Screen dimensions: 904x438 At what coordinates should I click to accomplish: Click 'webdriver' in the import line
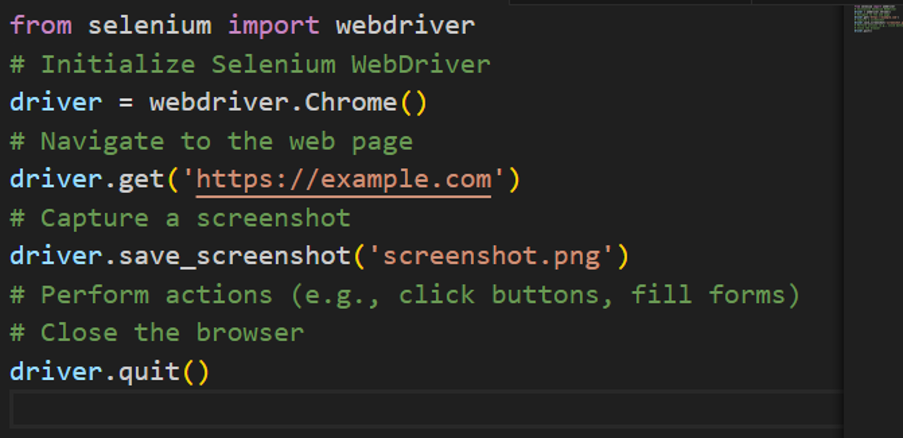[405, 25]
